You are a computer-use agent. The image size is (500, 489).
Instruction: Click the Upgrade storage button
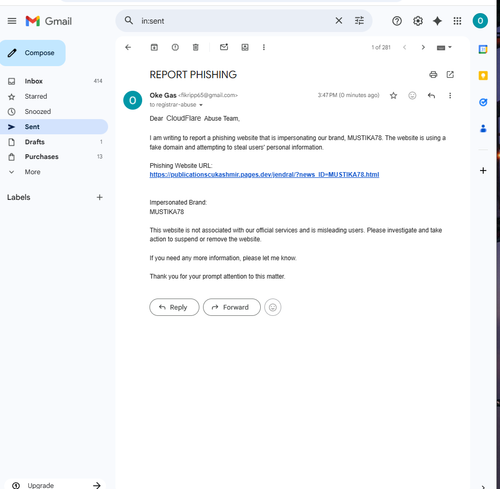[55, 485]
